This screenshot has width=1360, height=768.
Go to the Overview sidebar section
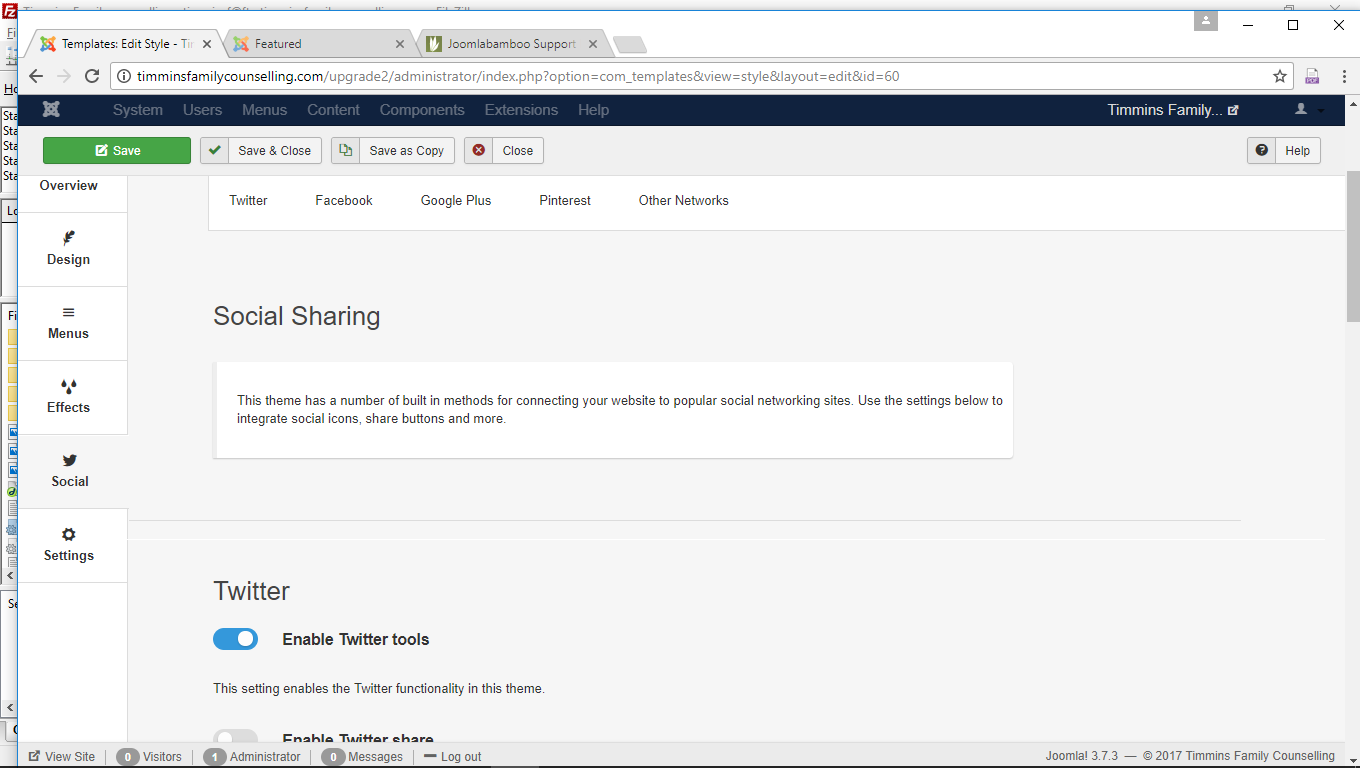[x=69, y=186]
